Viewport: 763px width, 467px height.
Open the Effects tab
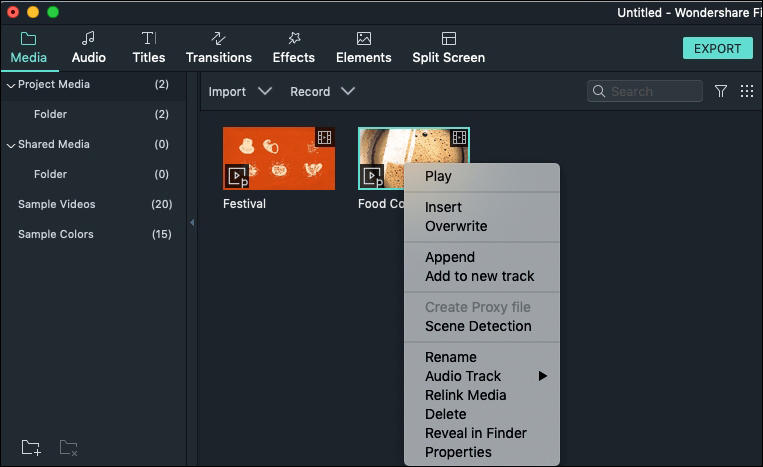coord(293,48)
